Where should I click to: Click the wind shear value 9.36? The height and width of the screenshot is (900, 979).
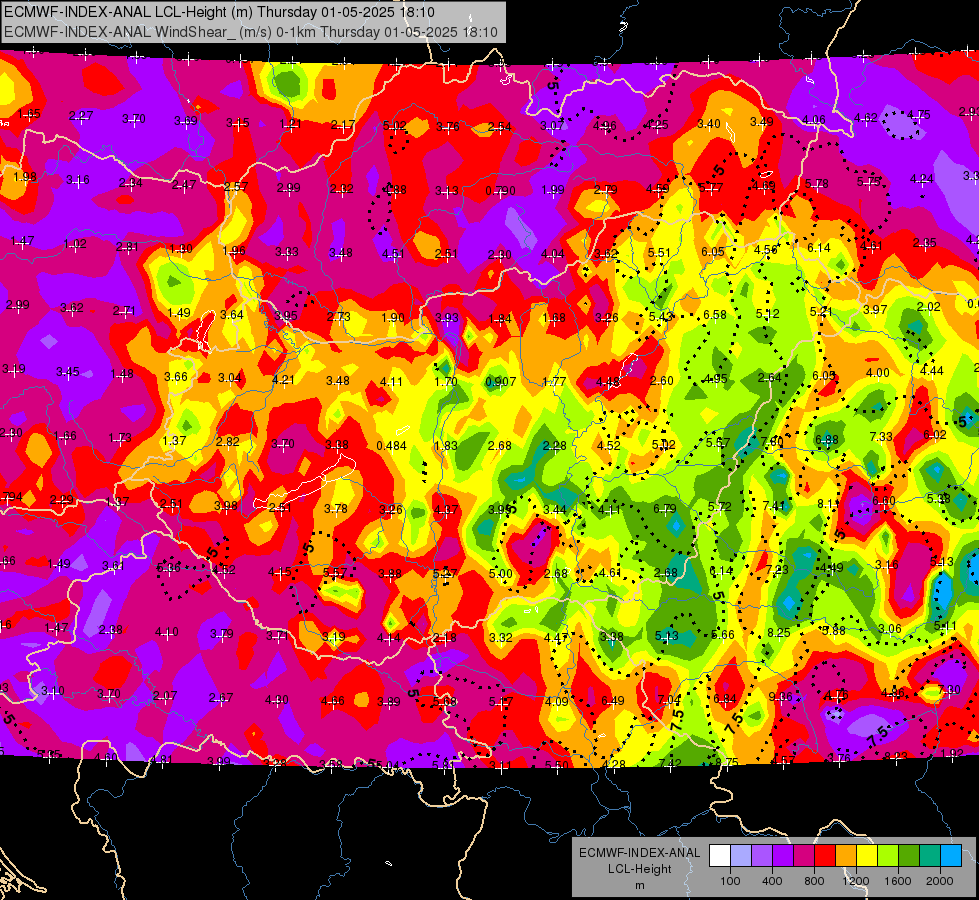780,696
